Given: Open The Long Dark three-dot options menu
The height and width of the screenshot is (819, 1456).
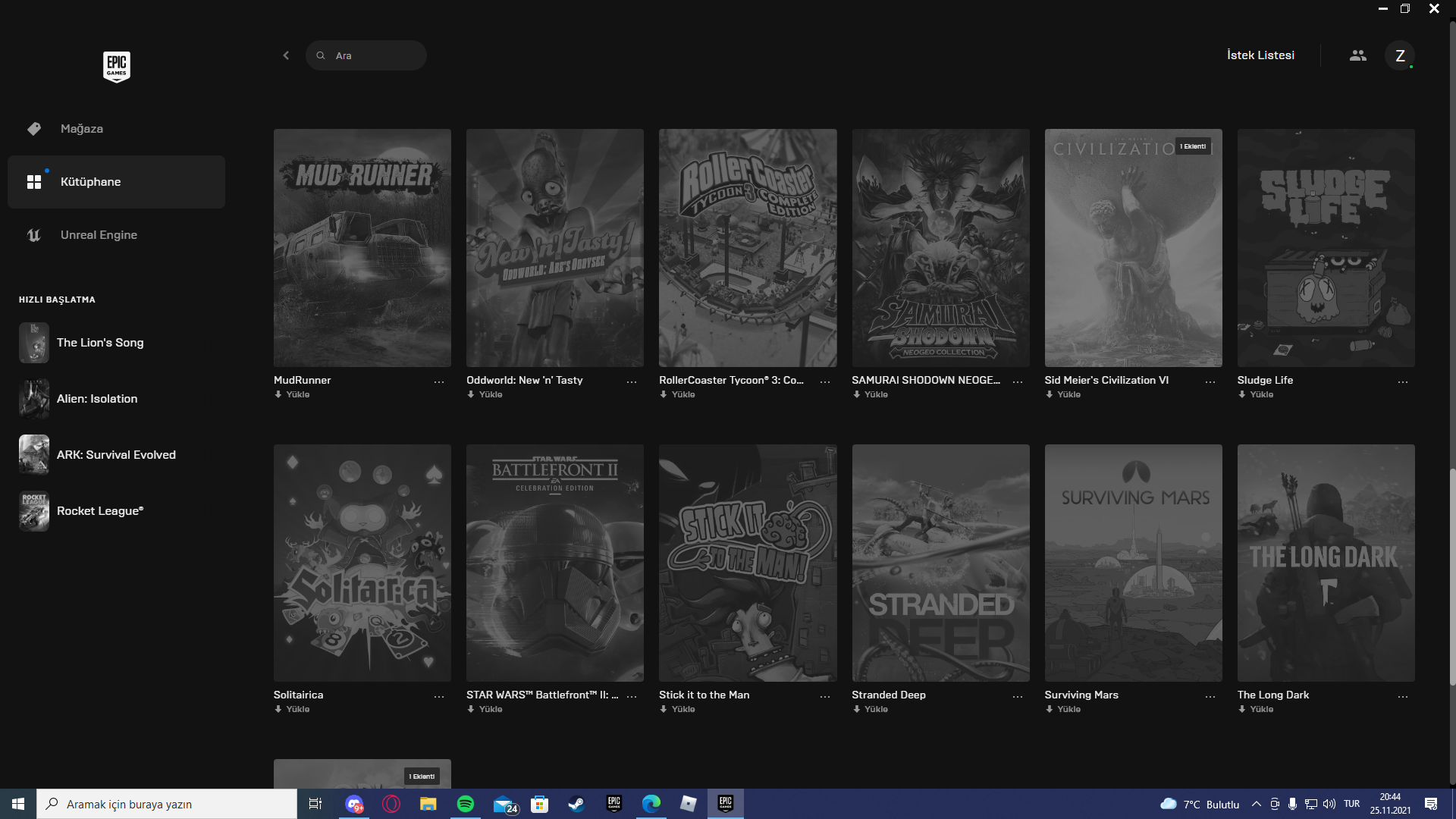Looking at the screenshot, I should point(1403,697).
